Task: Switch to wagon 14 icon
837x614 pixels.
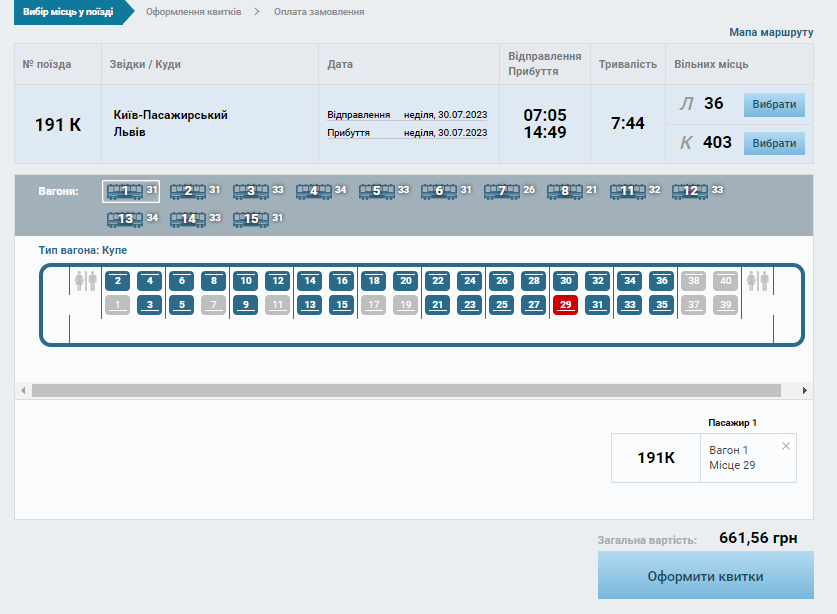Action: click(x=187, y=219)
